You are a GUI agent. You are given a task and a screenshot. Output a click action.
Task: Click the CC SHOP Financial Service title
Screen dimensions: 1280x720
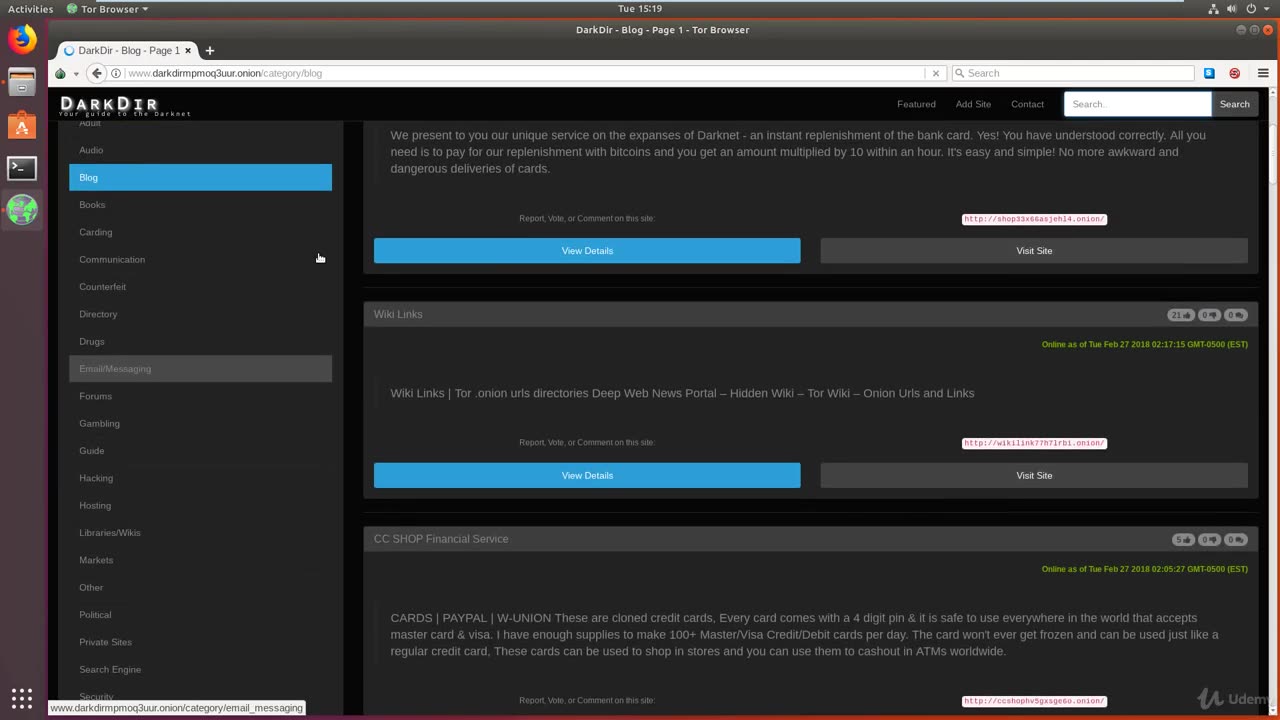pyautogui.click(x=441, y=539)
